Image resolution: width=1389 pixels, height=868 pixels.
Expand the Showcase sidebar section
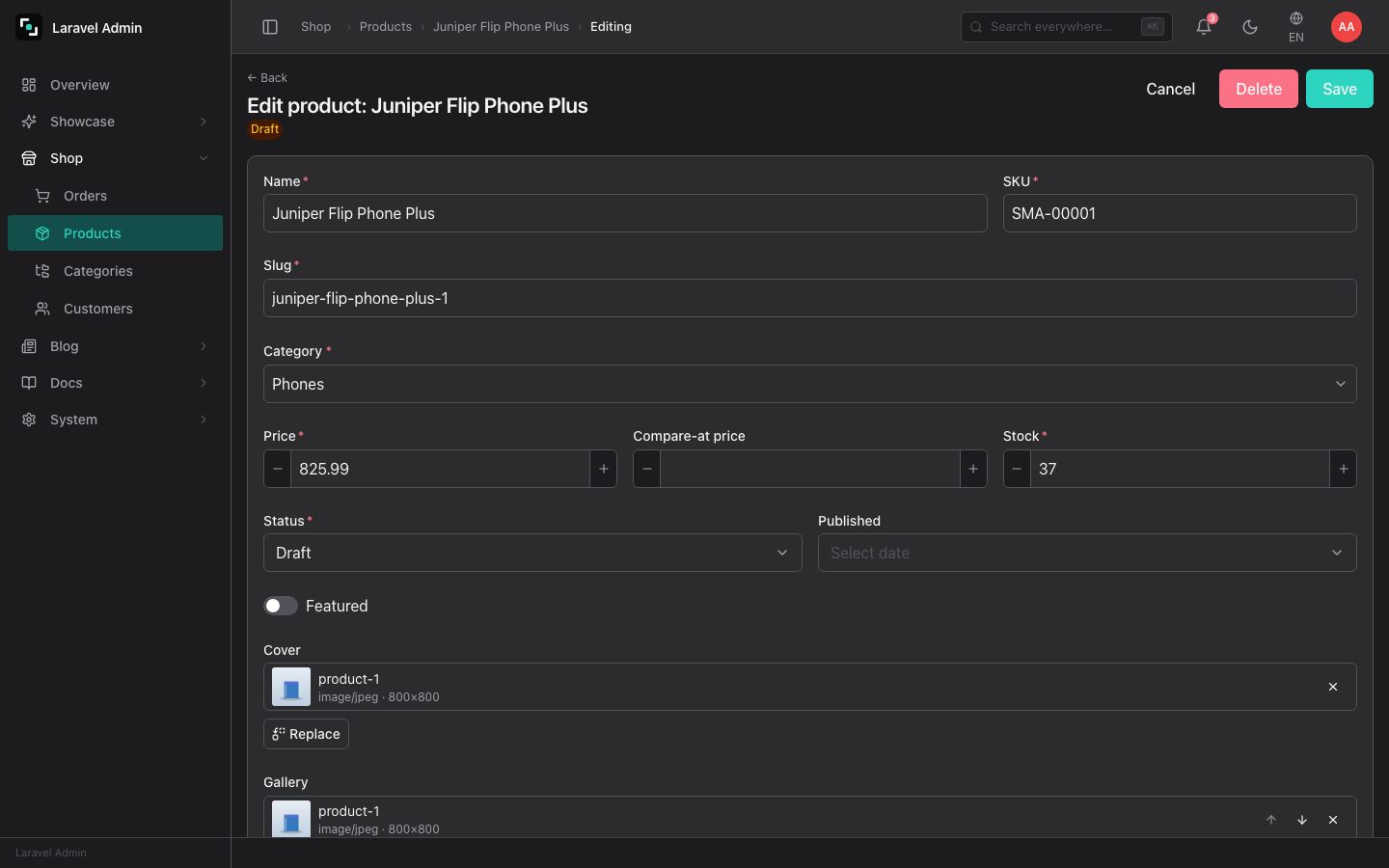point(116,122)
